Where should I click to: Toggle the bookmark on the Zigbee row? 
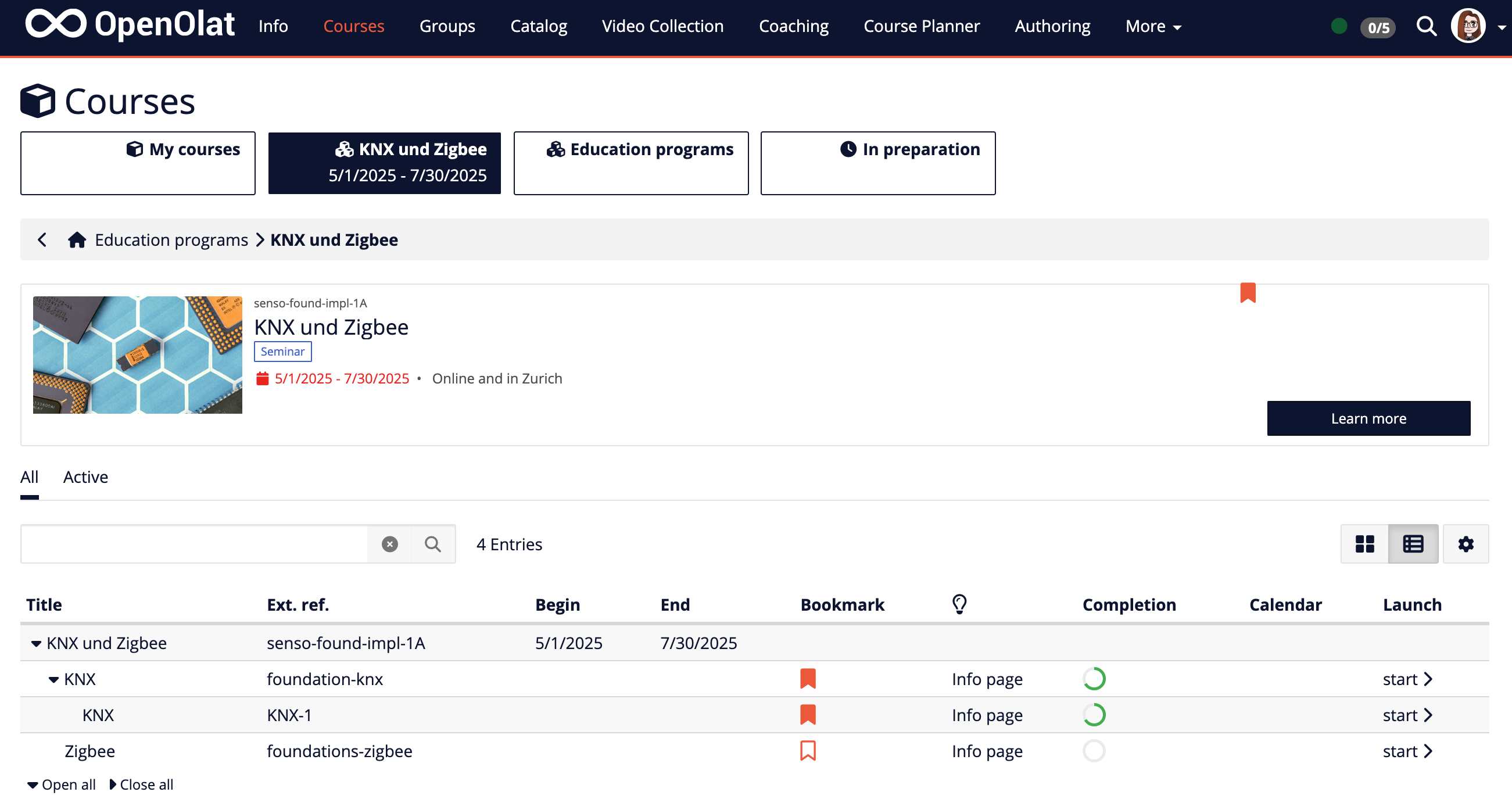tap(808, 751)
